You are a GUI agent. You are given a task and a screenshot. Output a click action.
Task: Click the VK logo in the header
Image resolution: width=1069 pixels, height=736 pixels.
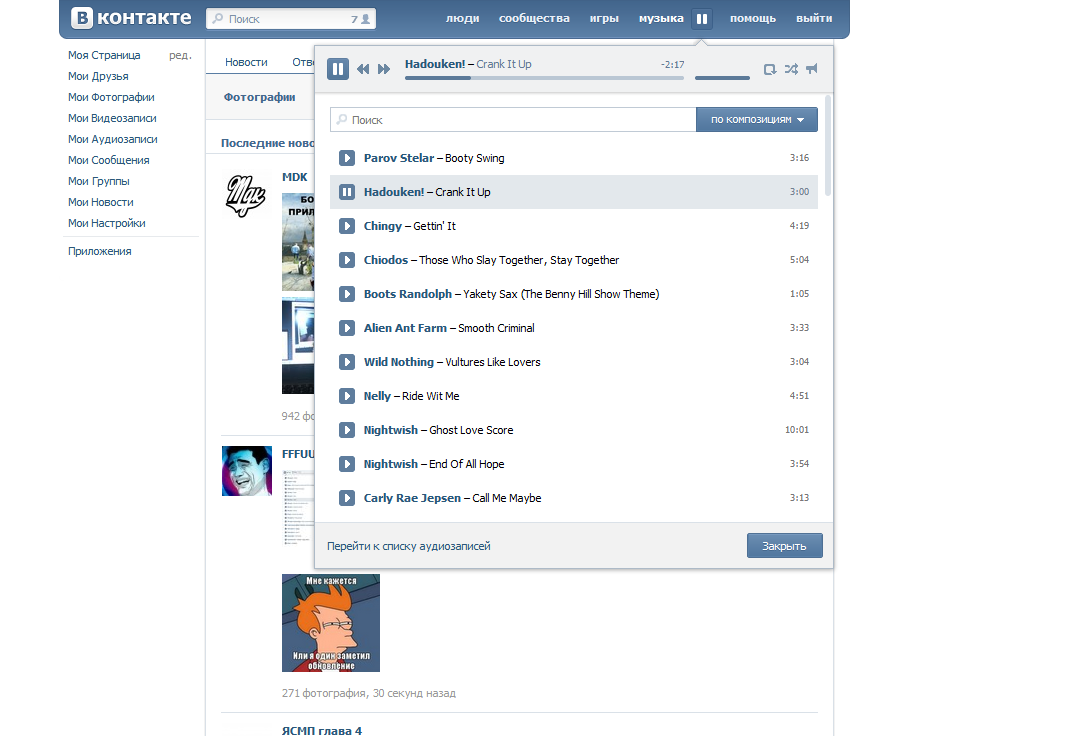point(131,18)
